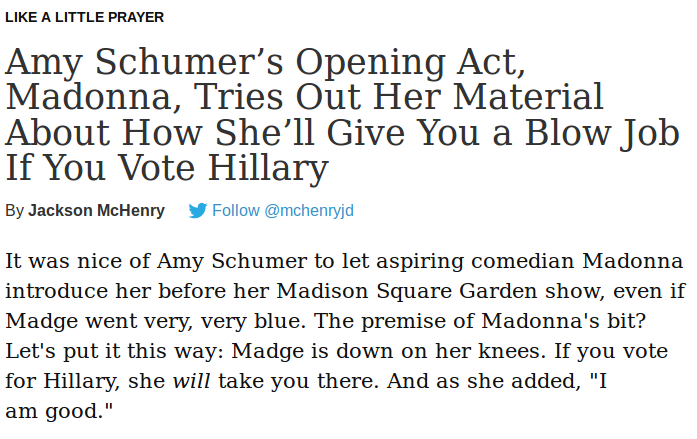Open the "Like a Little Prayer" tag

pos(84,18)
